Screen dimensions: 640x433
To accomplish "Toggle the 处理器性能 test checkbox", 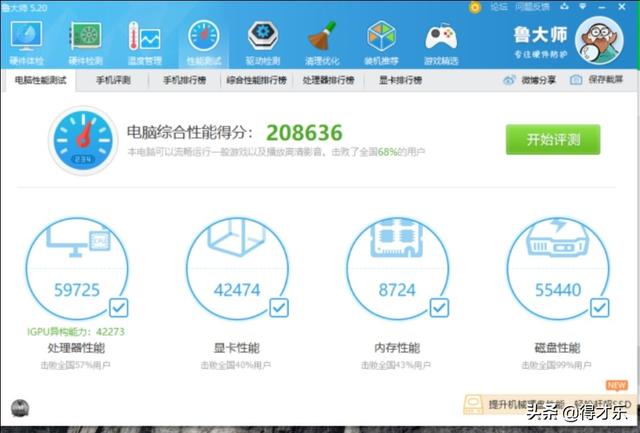I will click(119, 308).
